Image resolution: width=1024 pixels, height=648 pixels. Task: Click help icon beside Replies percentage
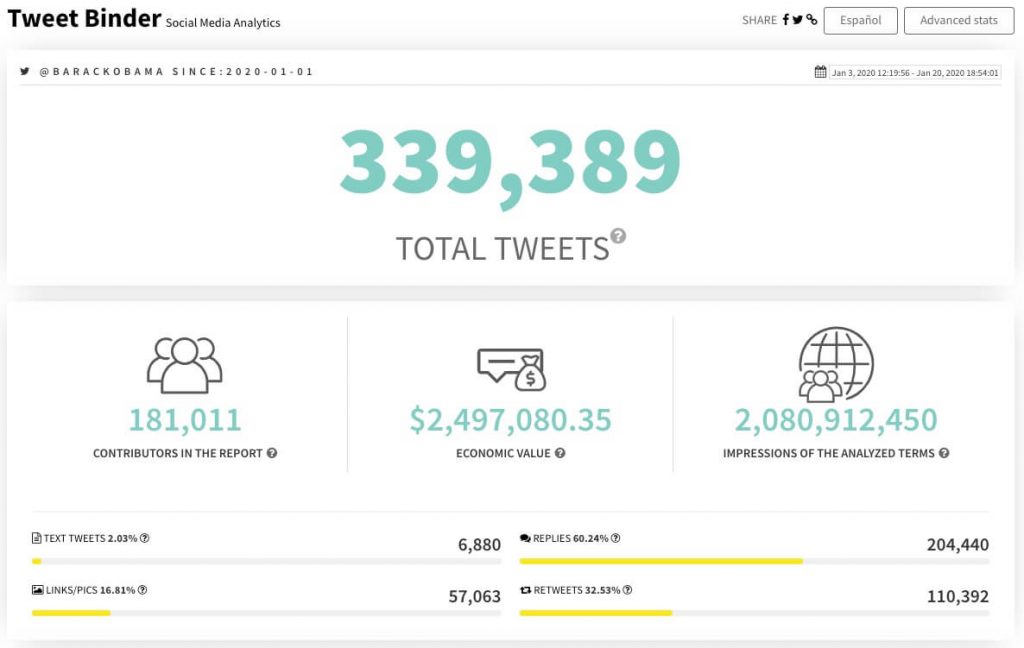click(615, 538)
